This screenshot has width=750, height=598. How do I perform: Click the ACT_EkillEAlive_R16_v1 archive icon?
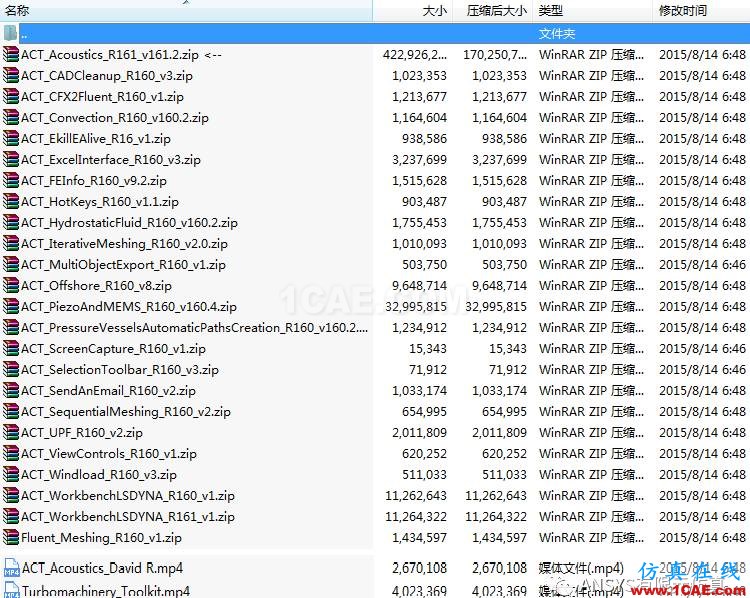pyautogui.click(x=11, y=139)
